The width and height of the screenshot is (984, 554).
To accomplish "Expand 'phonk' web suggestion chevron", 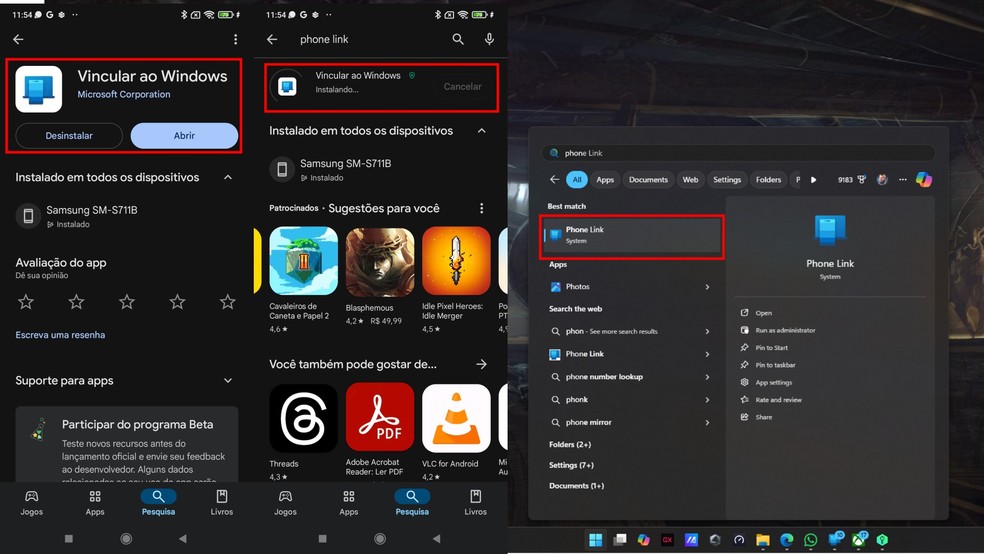I will click(707, 400).
